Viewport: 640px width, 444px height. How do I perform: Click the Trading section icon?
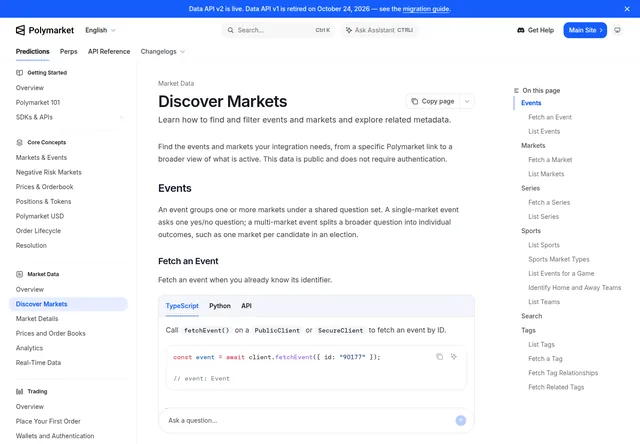[x=19, y=391]
